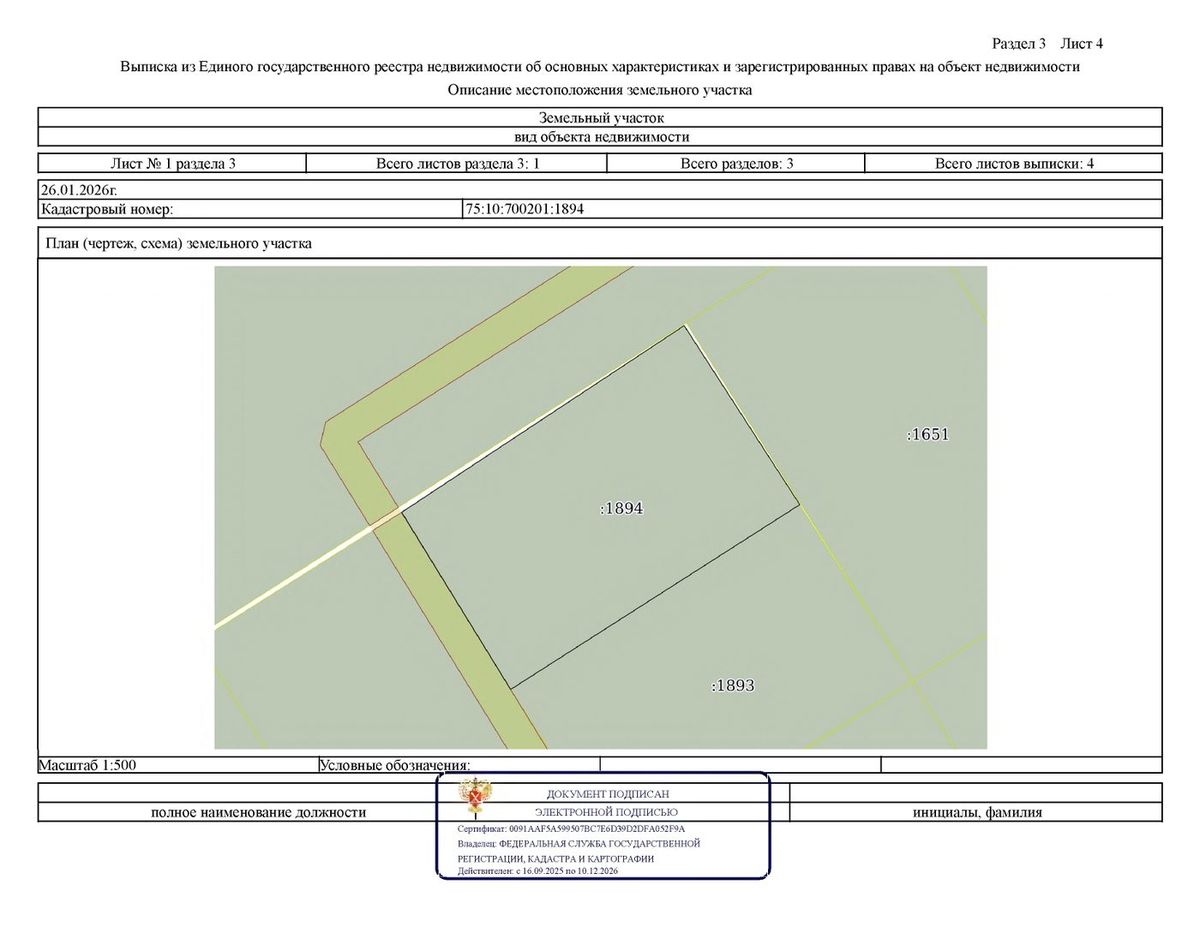The height and width of the screenshot is (927, 1200).
Task: Click the 'РЕГИСТРАЦИИ, КАДАСТРА И КАРТОГРАФИИ' line
Action: pos(555,859)
